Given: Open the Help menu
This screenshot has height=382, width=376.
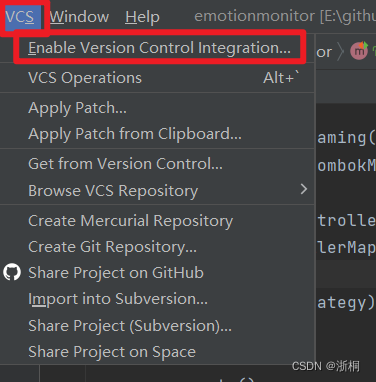Looking at the screenshot, I should coord(142,17).
